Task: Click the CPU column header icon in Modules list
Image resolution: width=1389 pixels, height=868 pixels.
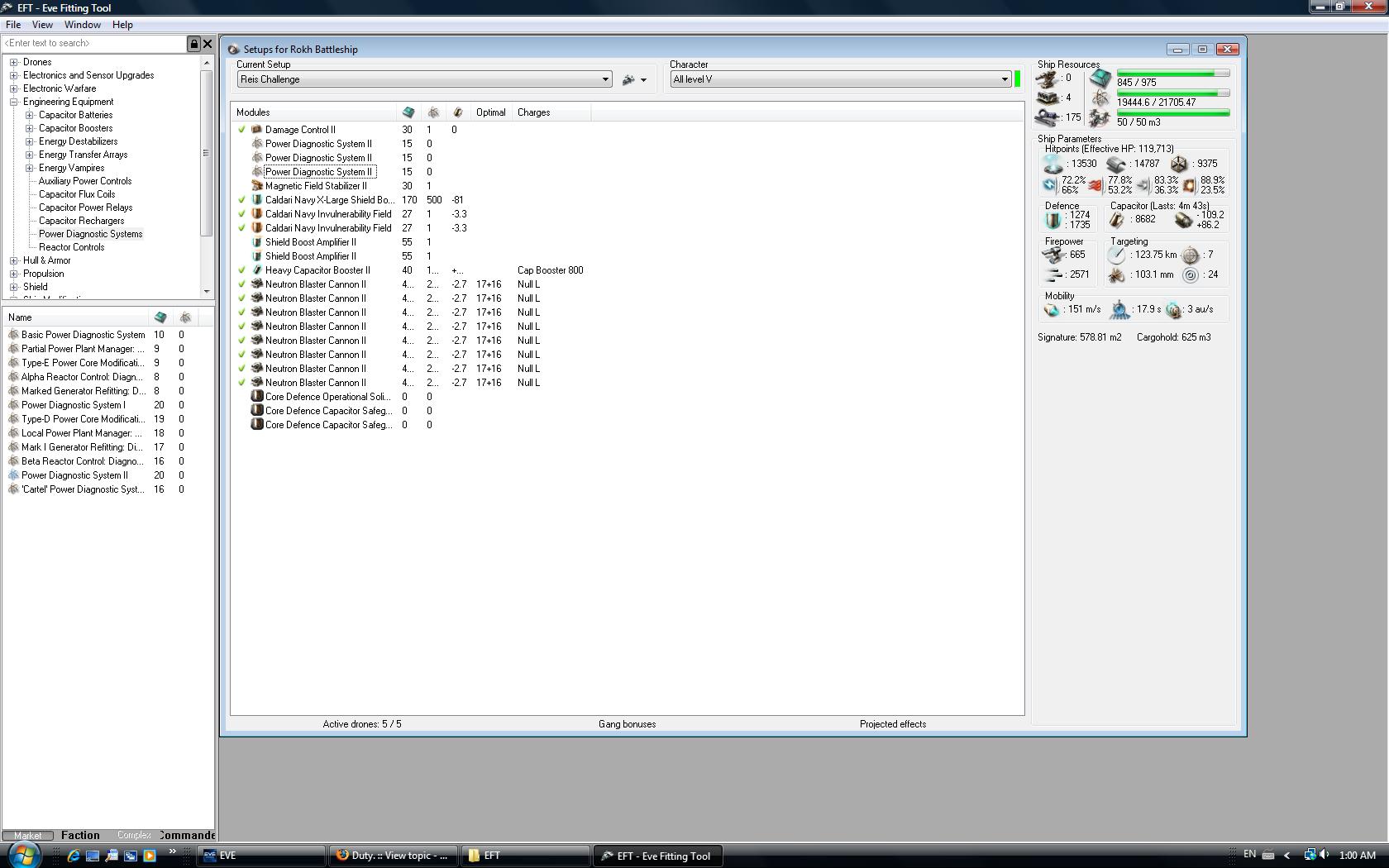Action: [x=408, y=112]
